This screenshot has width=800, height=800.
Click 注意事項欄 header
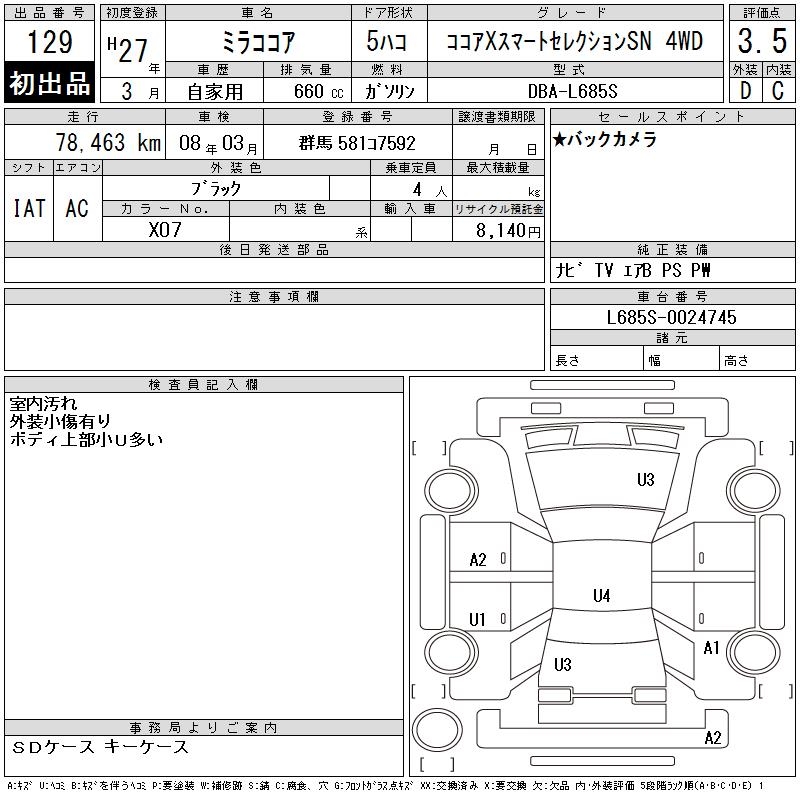pyautogui.click(x=274, y=296)
